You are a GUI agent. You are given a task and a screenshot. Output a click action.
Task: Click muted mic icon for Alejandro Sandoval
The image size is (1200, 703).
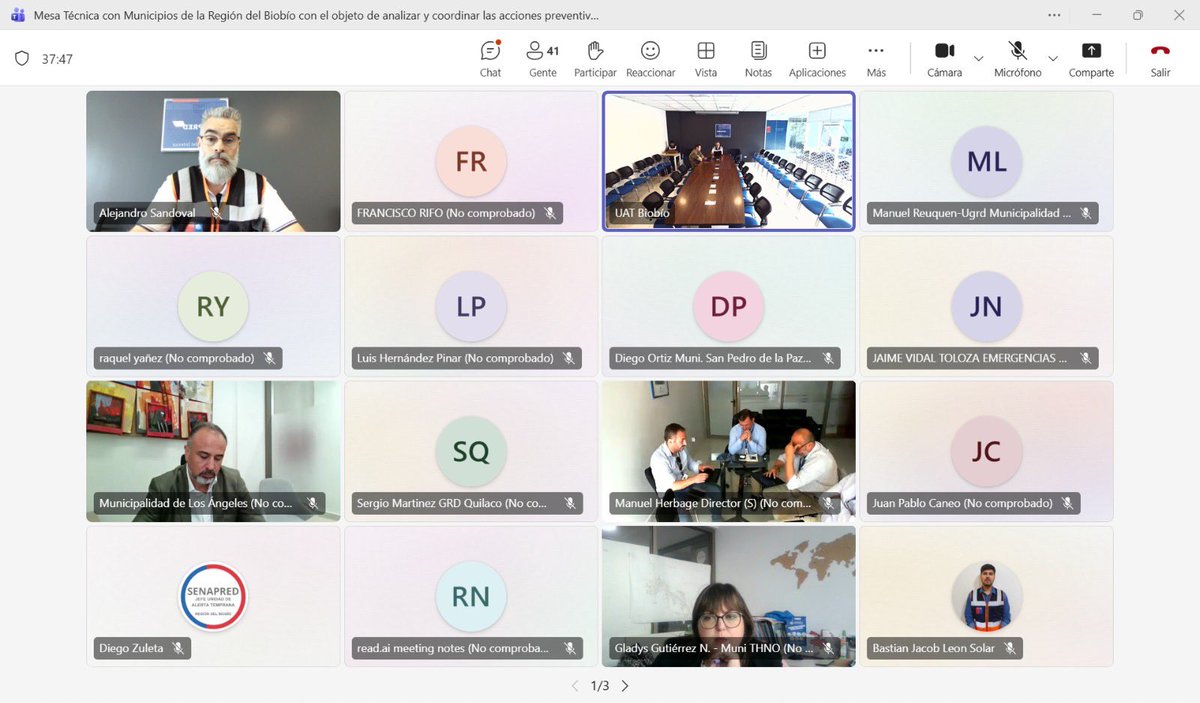pyautogui.click(x=215, y=213)
